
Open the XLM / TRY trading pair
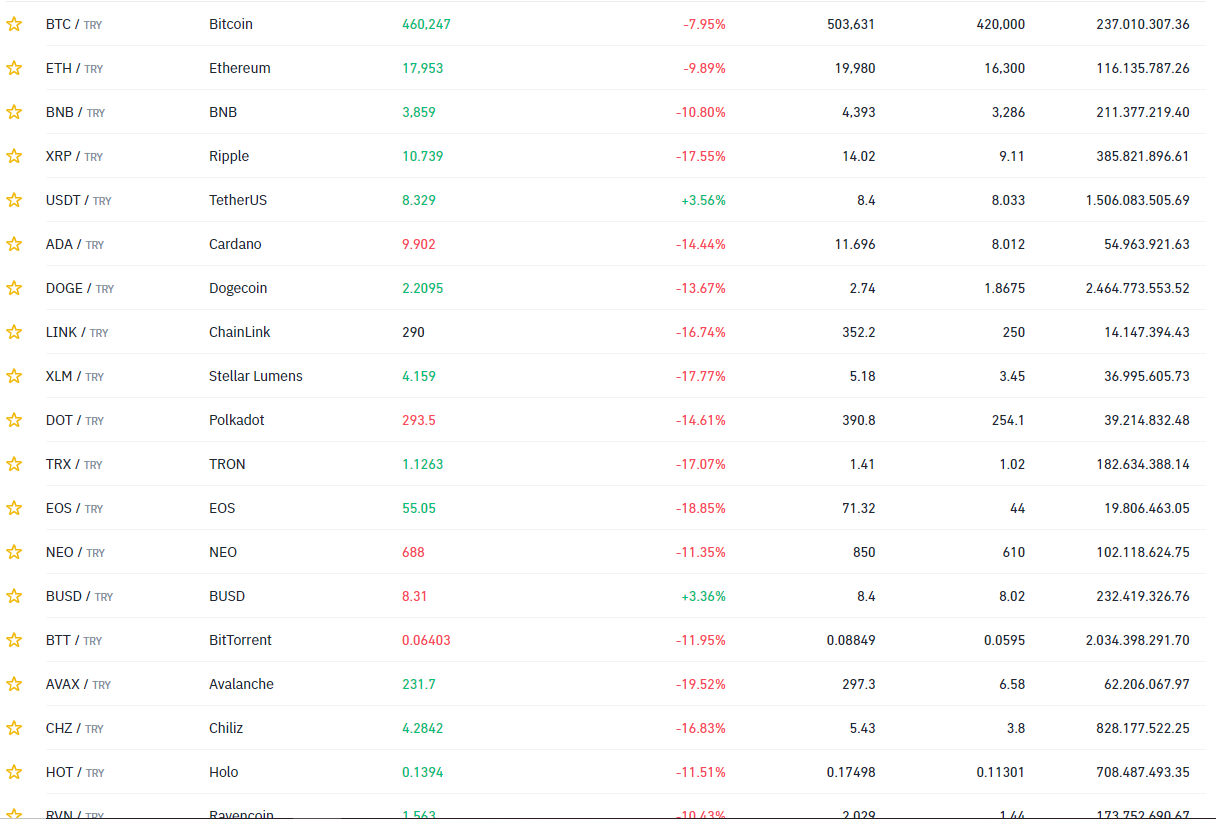coord(75,376)
